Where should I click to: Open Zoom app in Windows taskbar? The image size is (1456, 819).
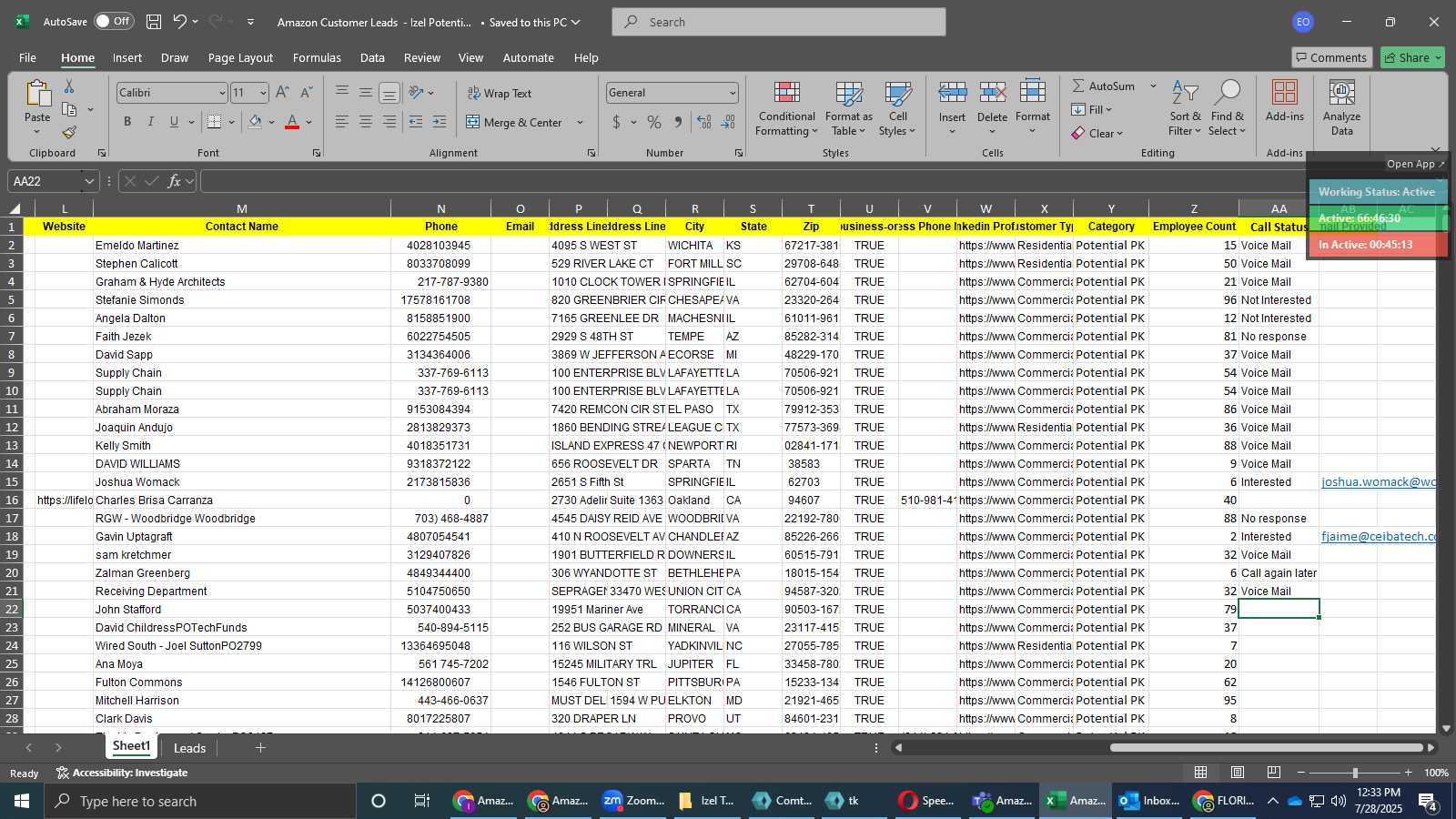coord(634,801)
